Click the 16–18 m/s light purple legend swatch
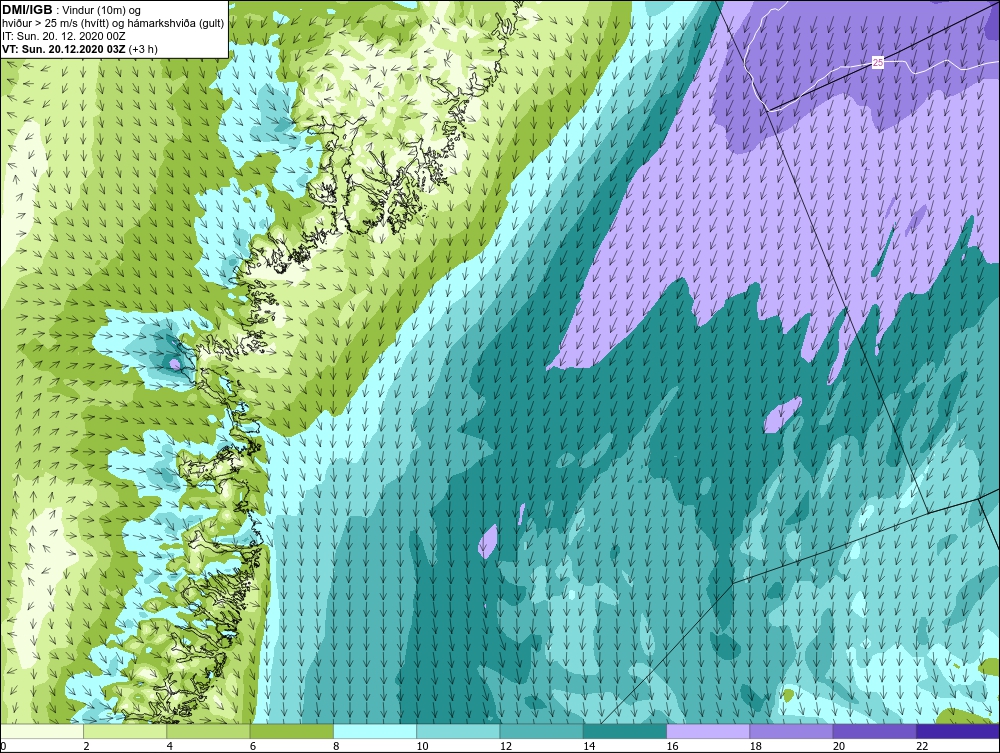 click(x=708, y=731)
